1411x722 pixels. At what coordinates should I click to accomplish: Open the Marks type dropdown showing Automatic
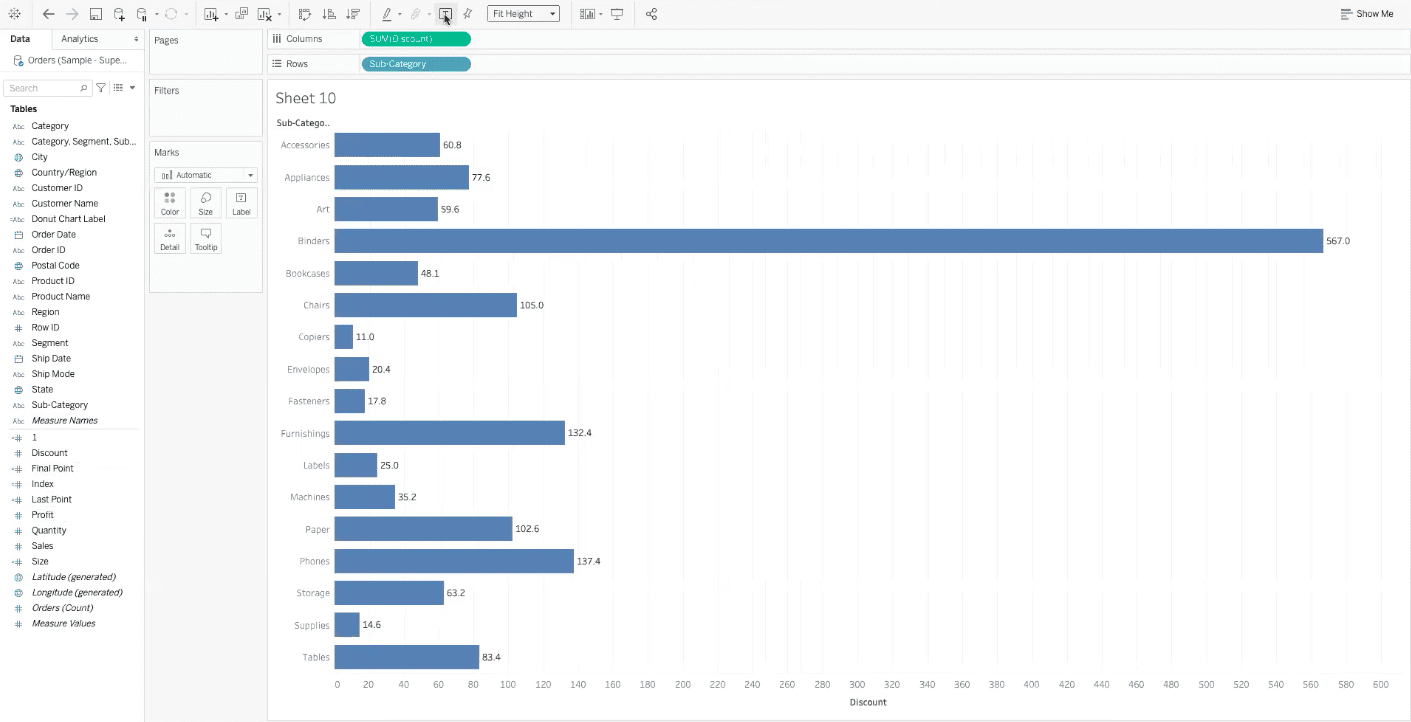[205, 174]
